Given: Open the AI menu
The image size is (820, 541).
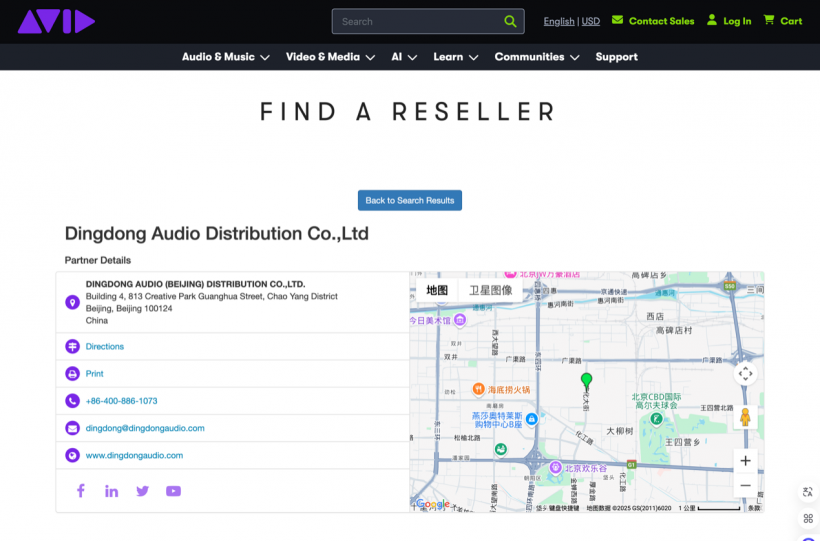Looking at the screenshot, I should (x=396, y=57).
